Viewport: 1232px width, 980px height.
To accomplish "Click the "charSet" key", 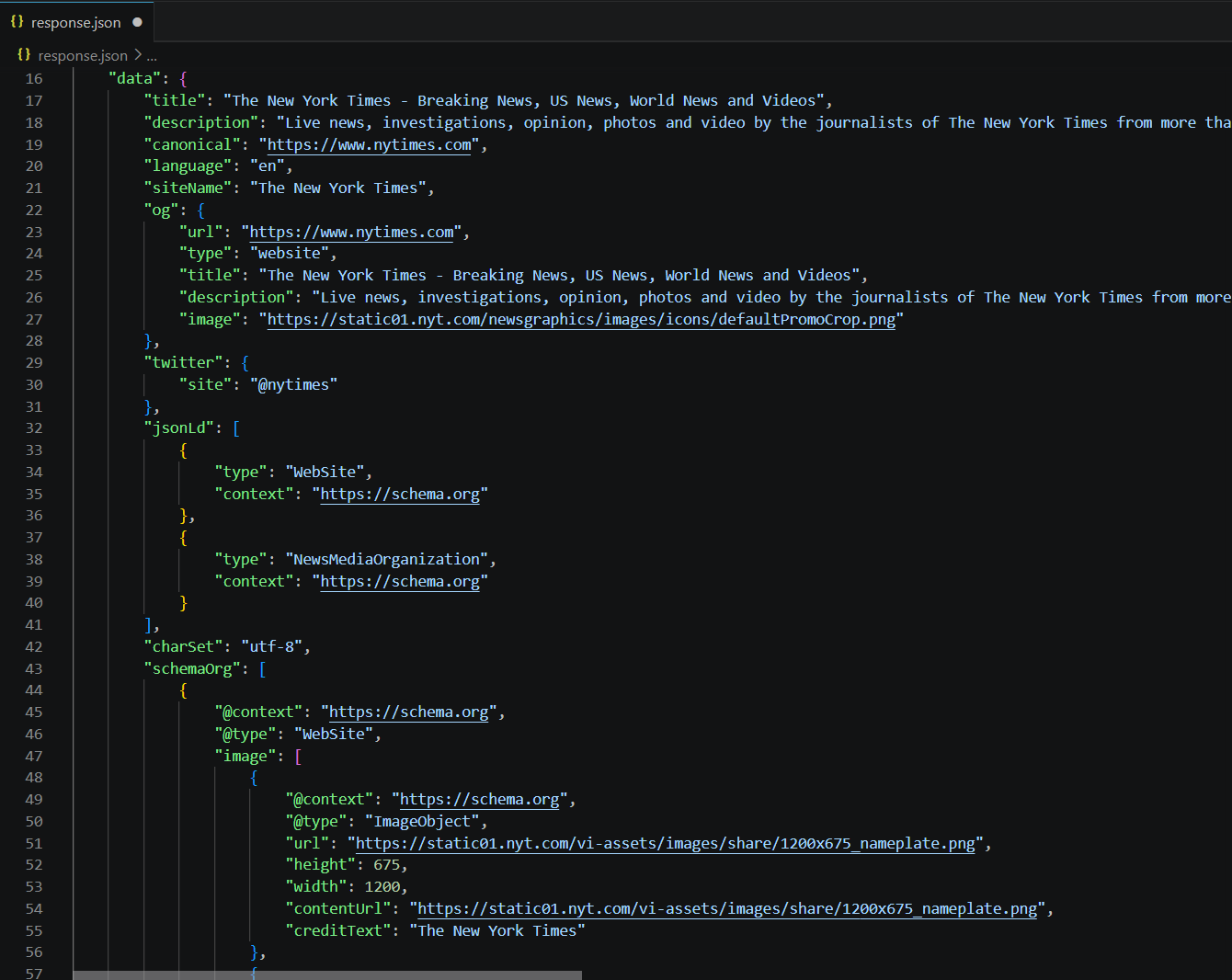I will tap(184, 646).
